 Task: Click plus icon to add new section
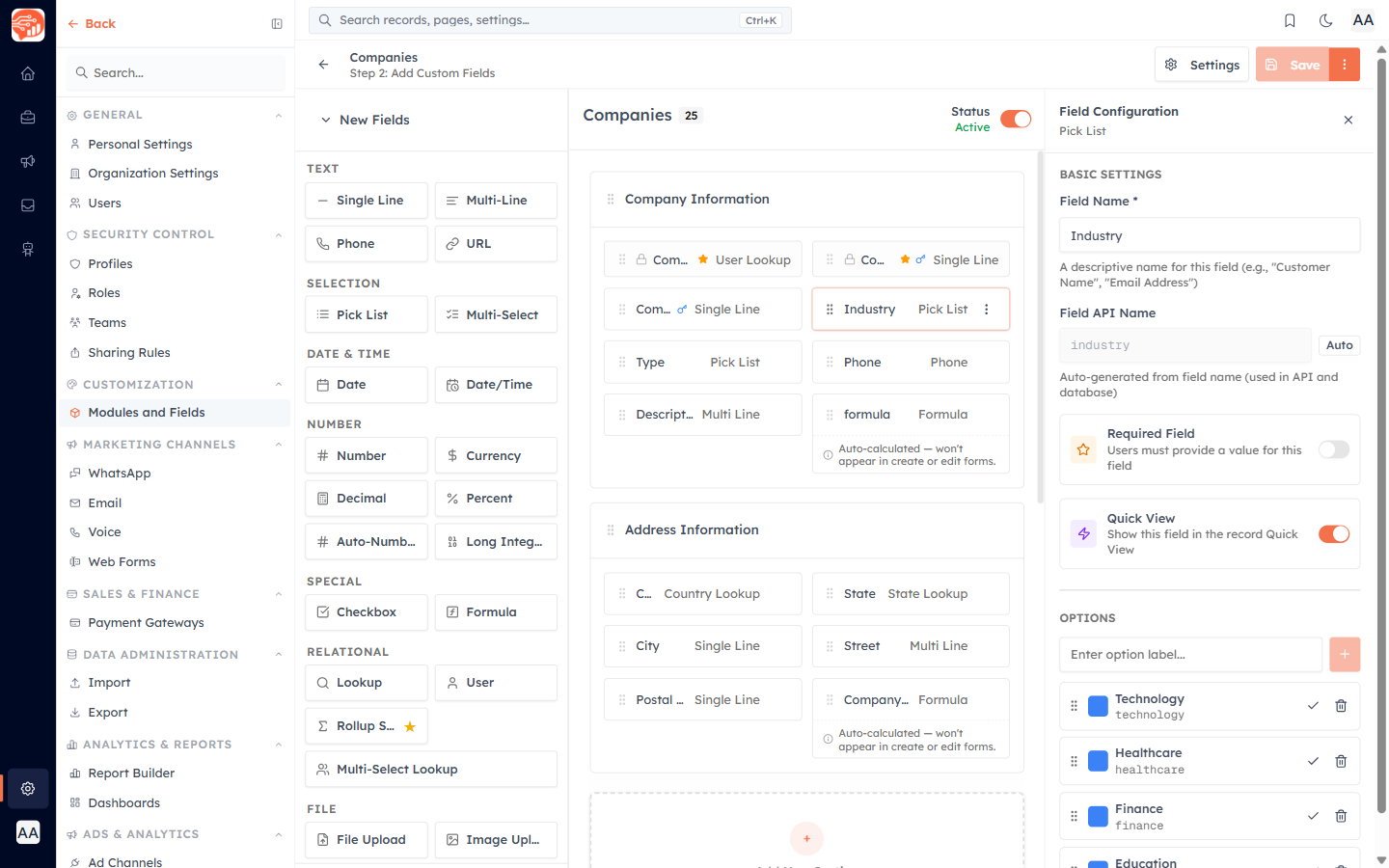[806, 838]
